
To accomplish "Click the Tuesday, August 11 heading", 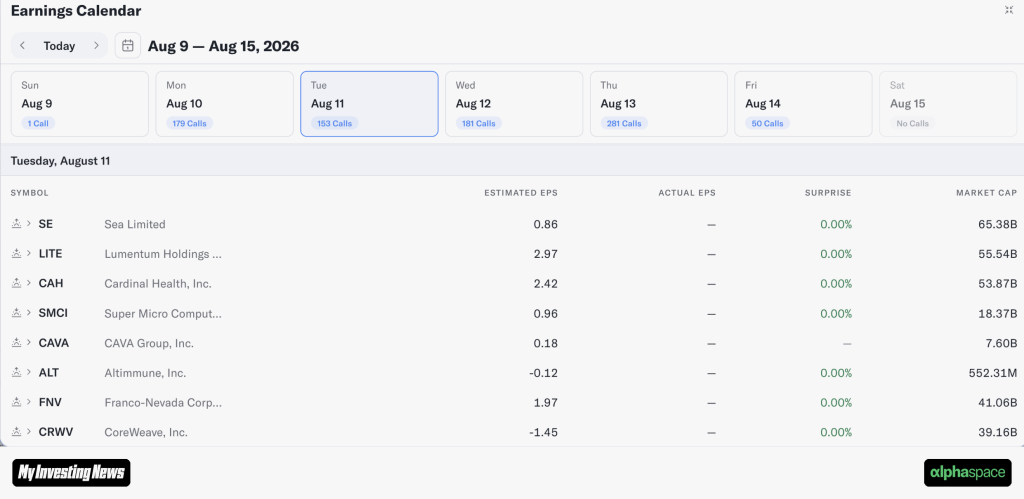I will (x=60, y=161).
